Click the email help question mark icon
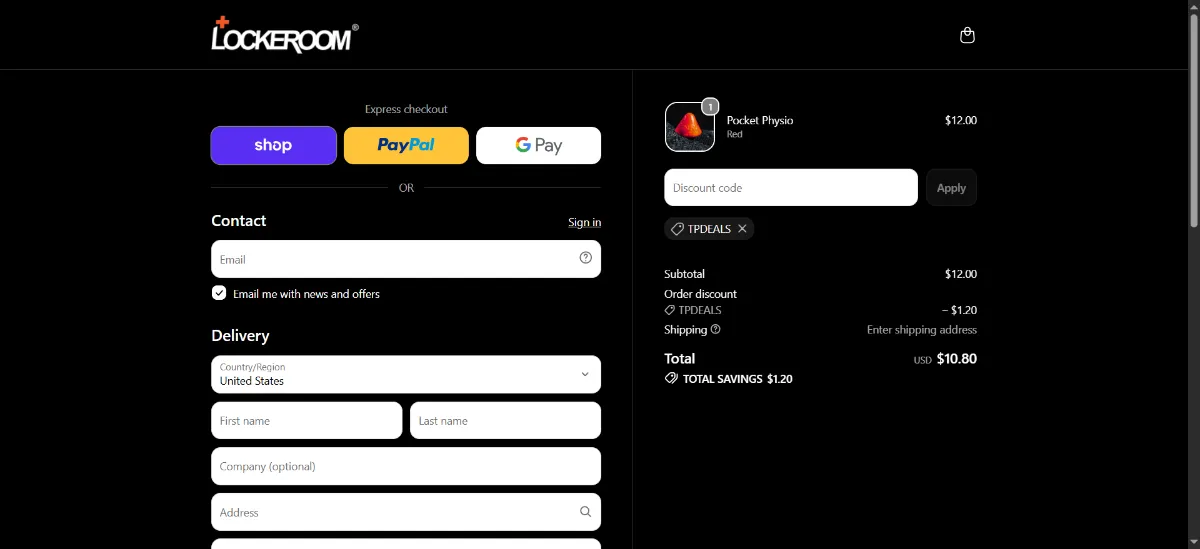This screenshot has width=1200, height=549. coord(586,258)
